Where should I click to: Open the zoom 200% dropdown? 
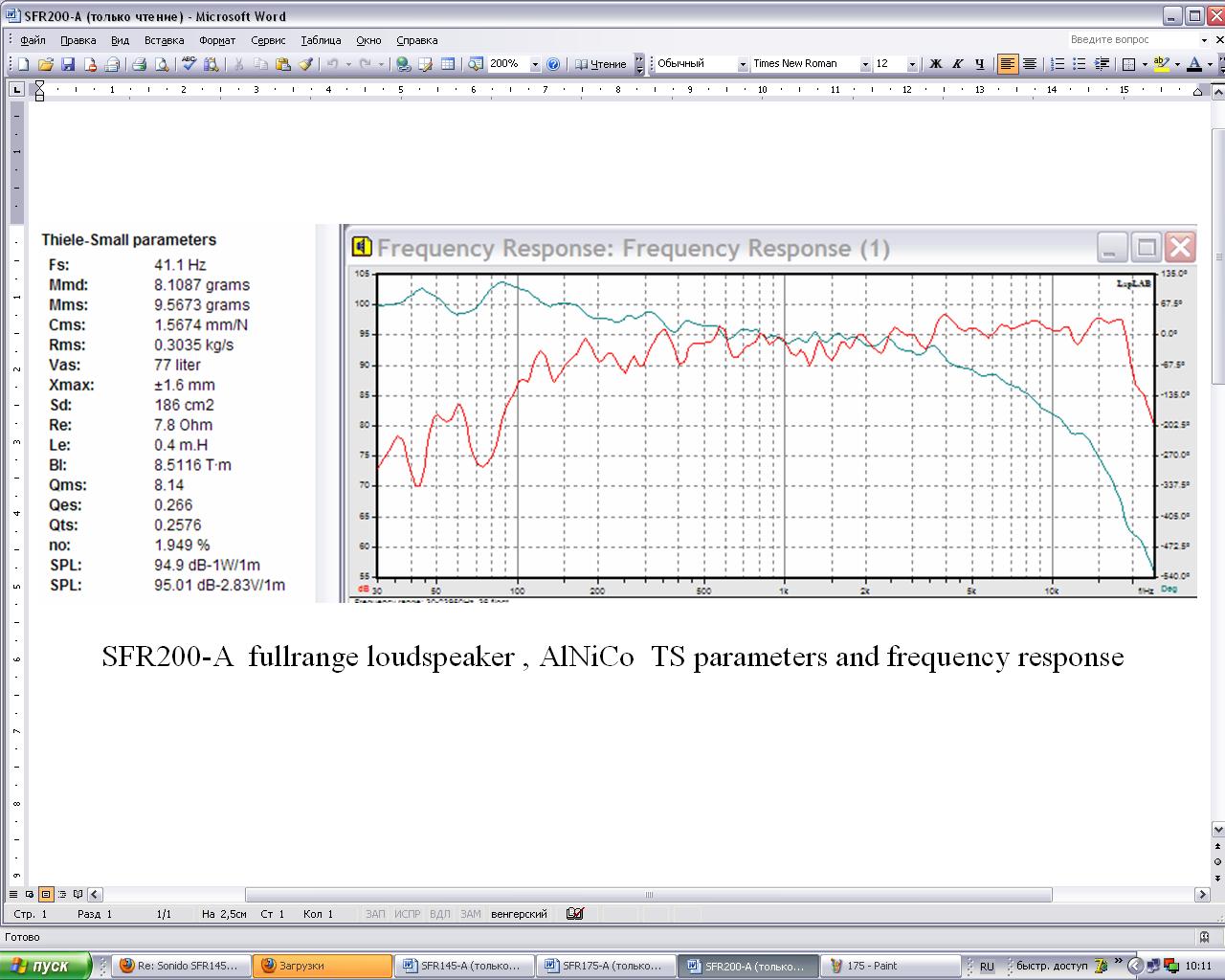pos(535,64)
